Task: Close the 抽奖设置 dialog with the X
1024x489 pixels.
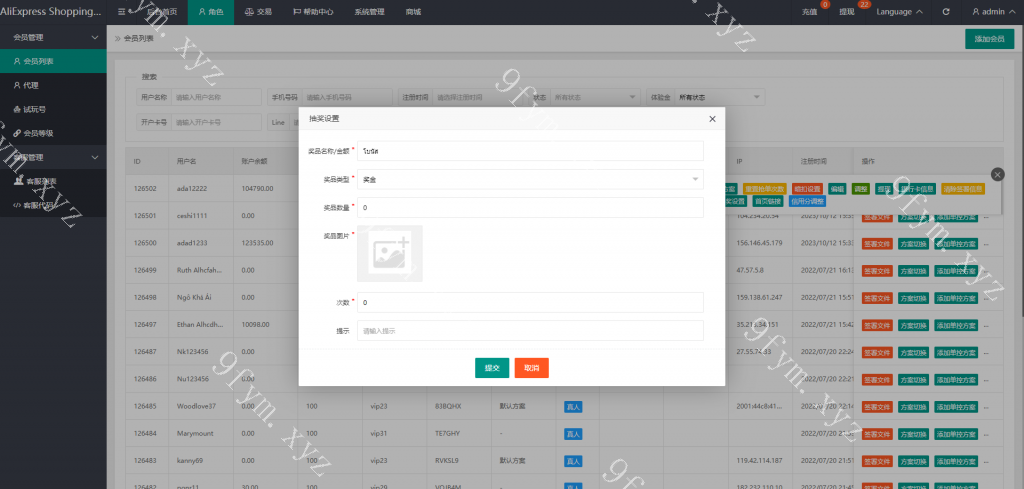Action: click(712, 119)
